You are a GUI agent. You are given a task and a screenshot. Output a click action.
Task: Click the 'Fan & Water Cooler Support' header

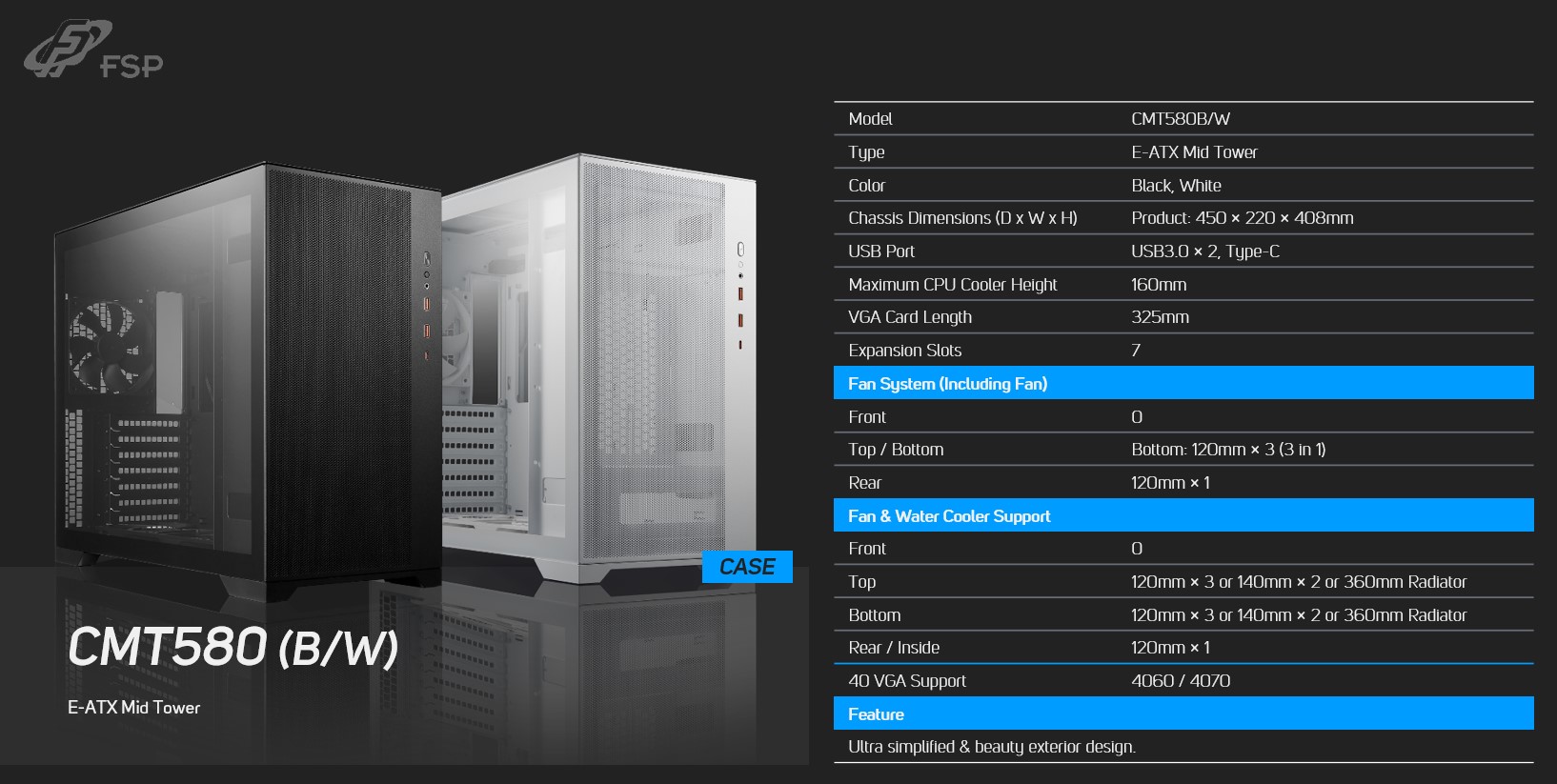pyautogui.click(x=1183, y=515)
